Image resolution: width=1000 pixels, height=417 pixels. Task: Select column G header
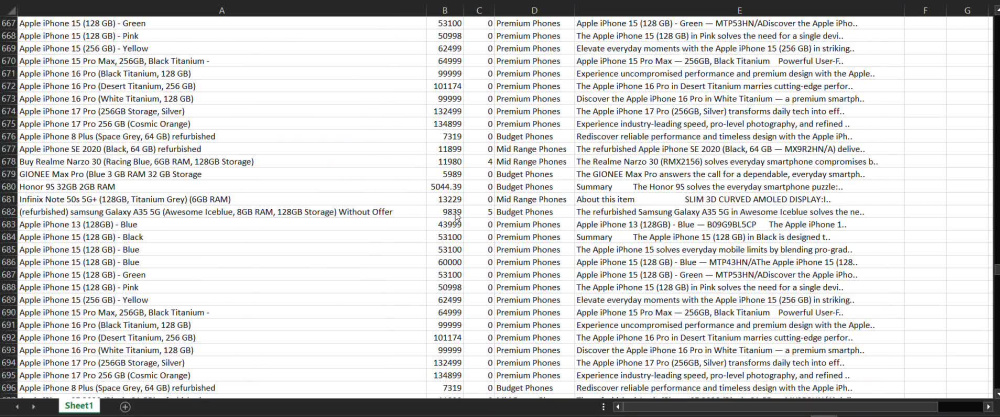pyautogui.click(x=967, y=10)
